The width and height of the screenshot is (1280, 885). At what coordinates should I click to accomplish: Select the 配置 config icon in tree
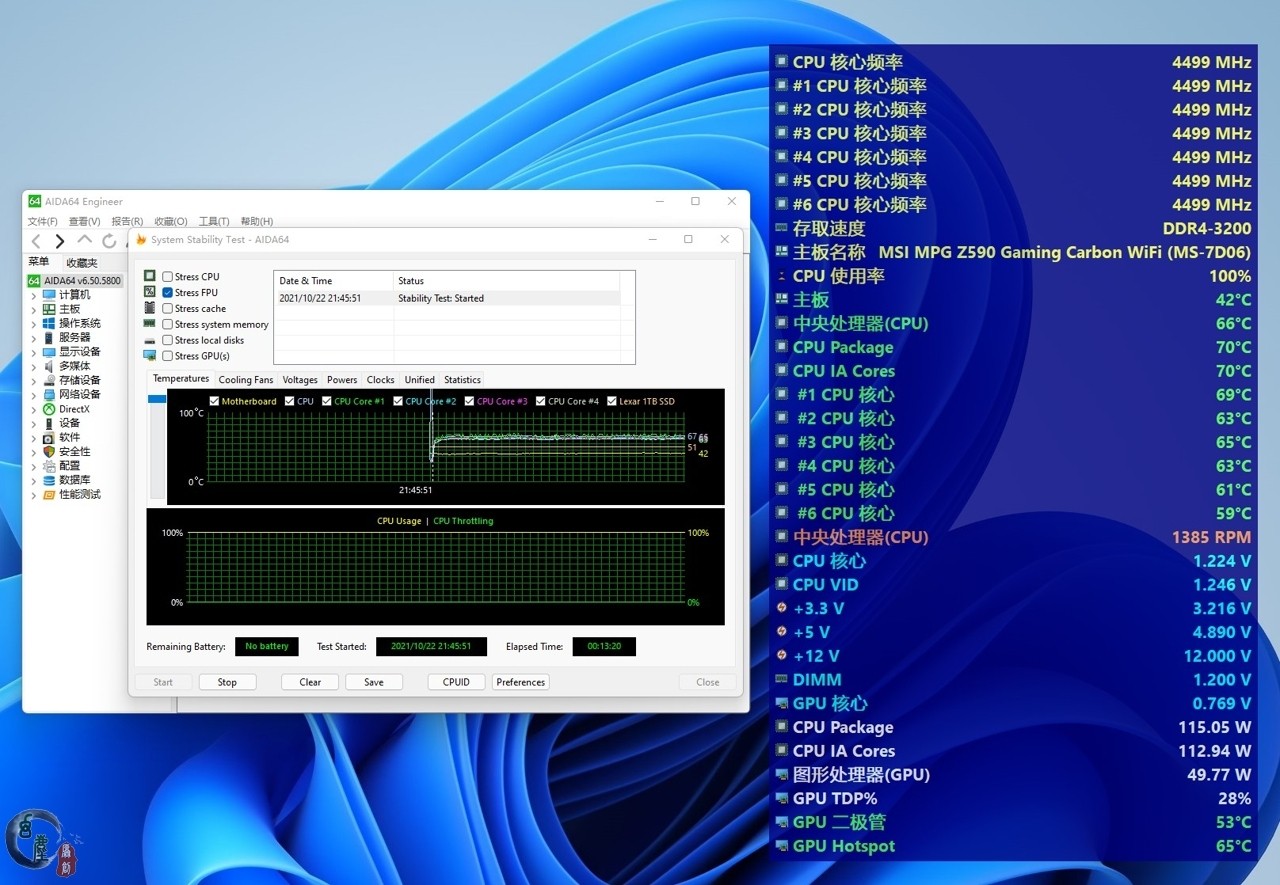point(49,466)
